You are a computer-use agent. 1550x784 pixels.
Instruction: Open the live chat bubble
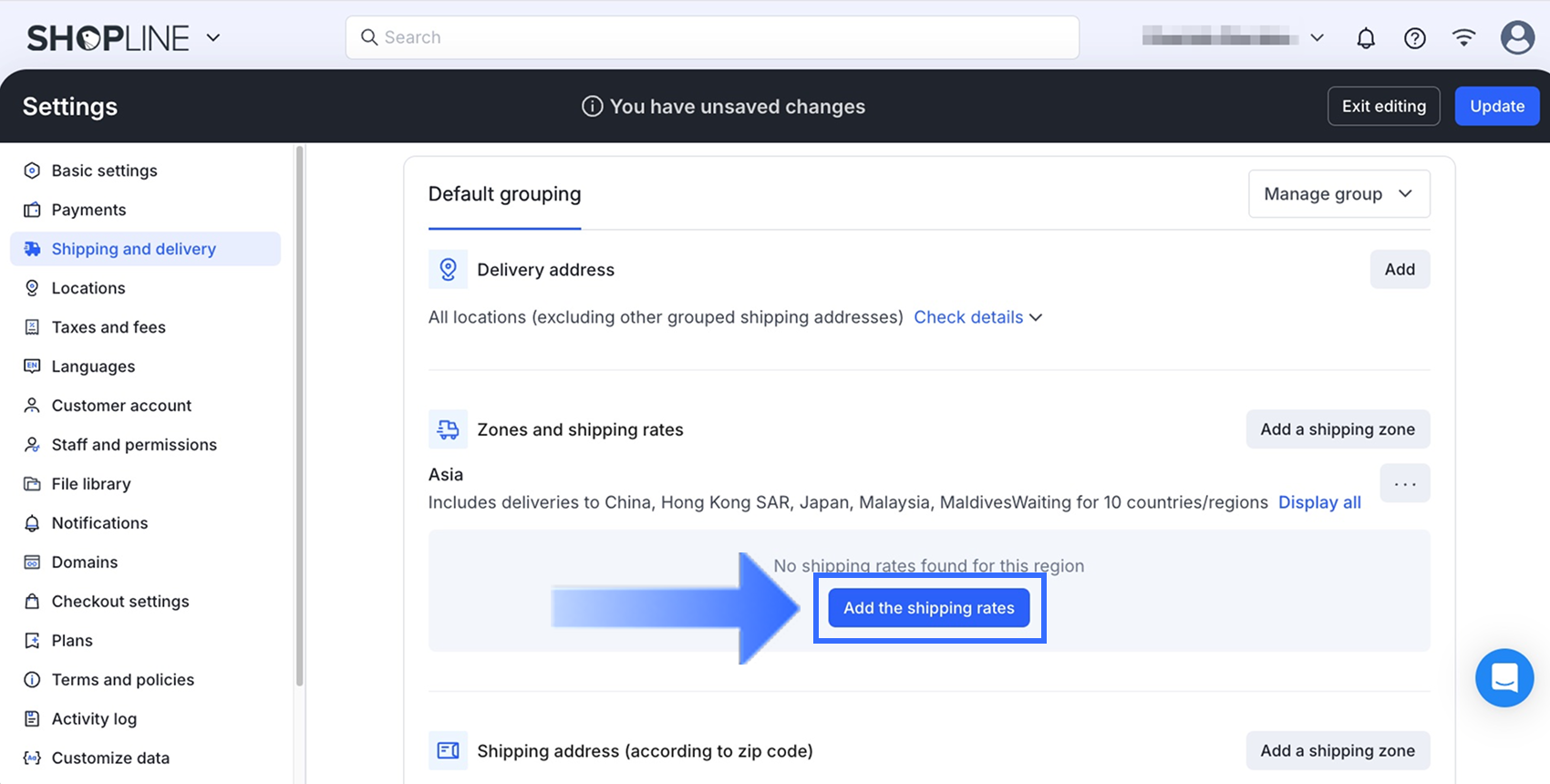(1504, 677)
